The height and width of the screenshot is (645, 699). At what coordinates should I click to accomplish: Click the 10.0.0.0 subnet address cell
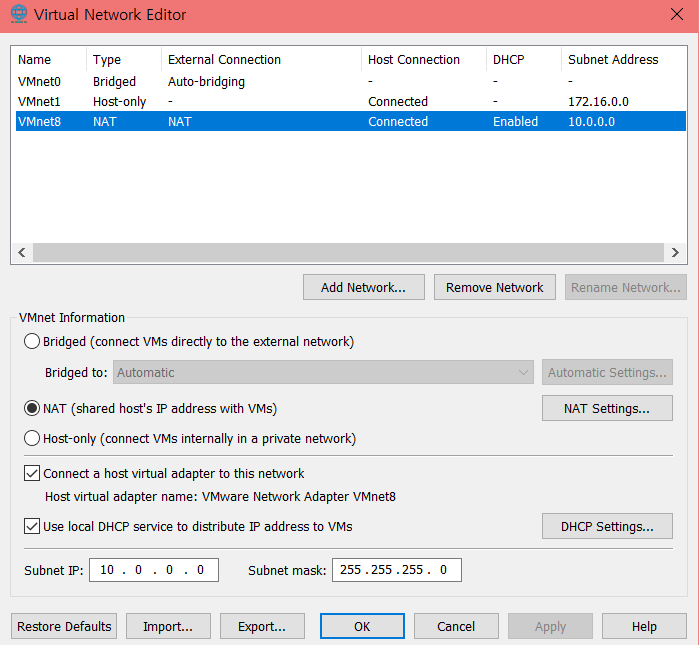point(591,121)
